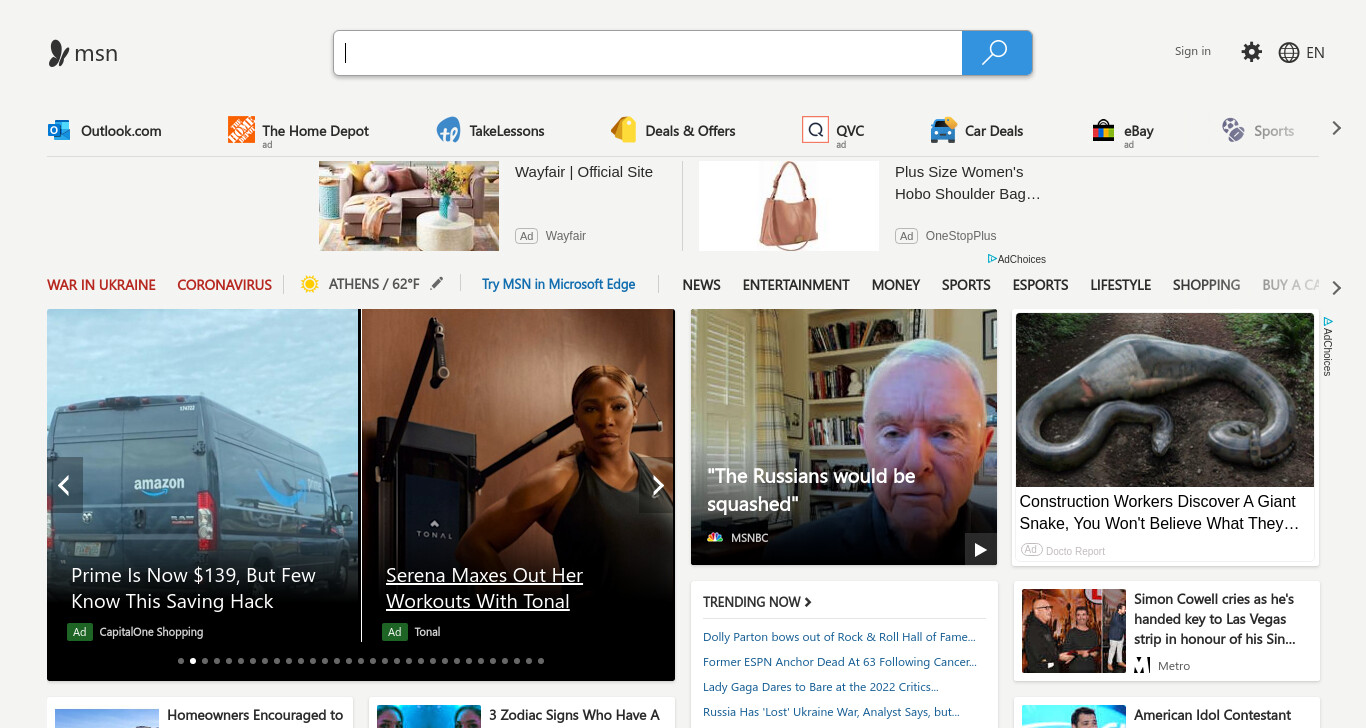
Task: Click the blue search magnifier button
Action: 996,53
